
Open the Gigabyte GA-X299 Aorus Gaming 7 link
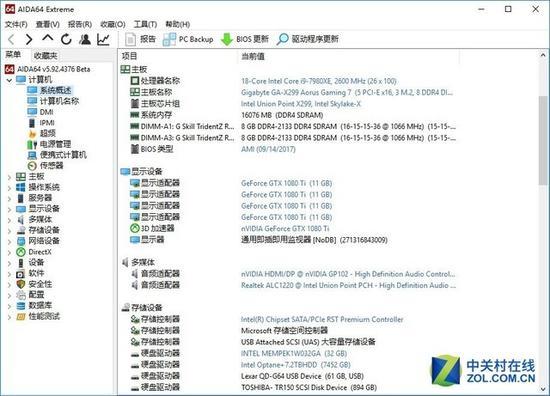tap(347, 93)
